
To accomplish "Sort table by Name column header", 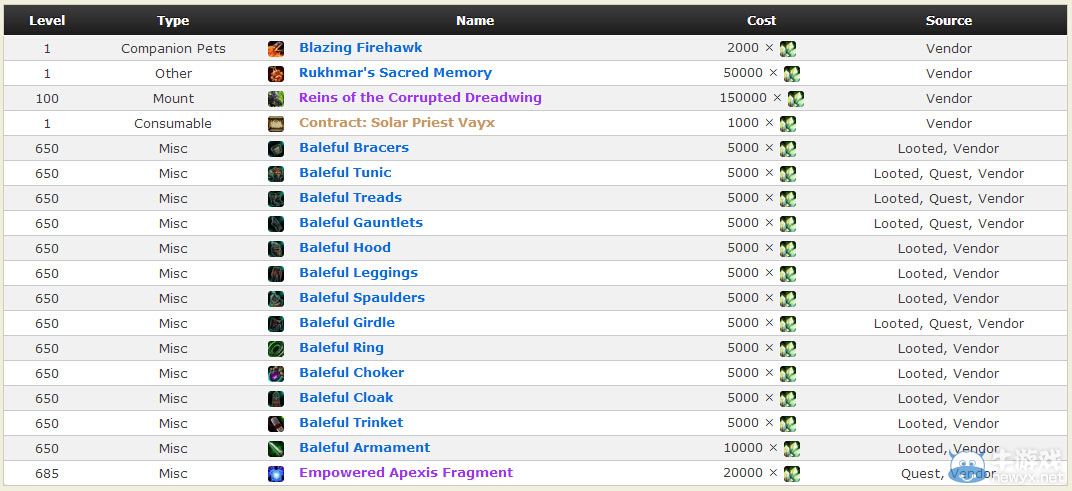I will [x=475, y=20].
